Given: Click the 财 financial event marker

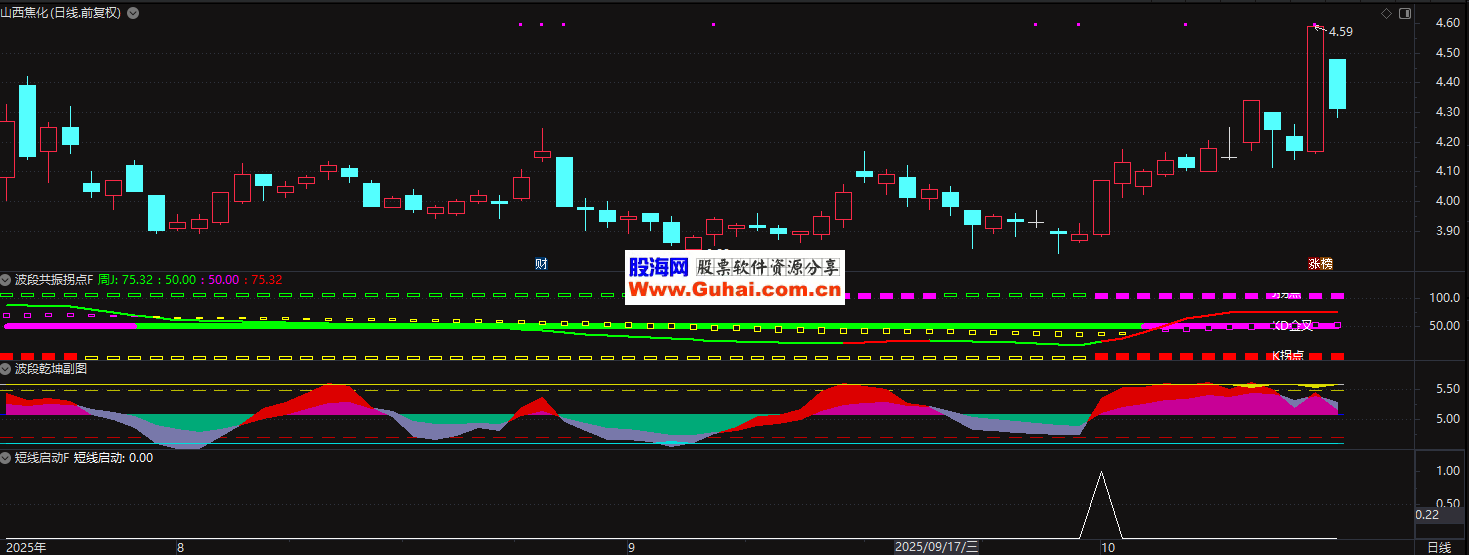Looking at the screenshot, I should (541, 264).
